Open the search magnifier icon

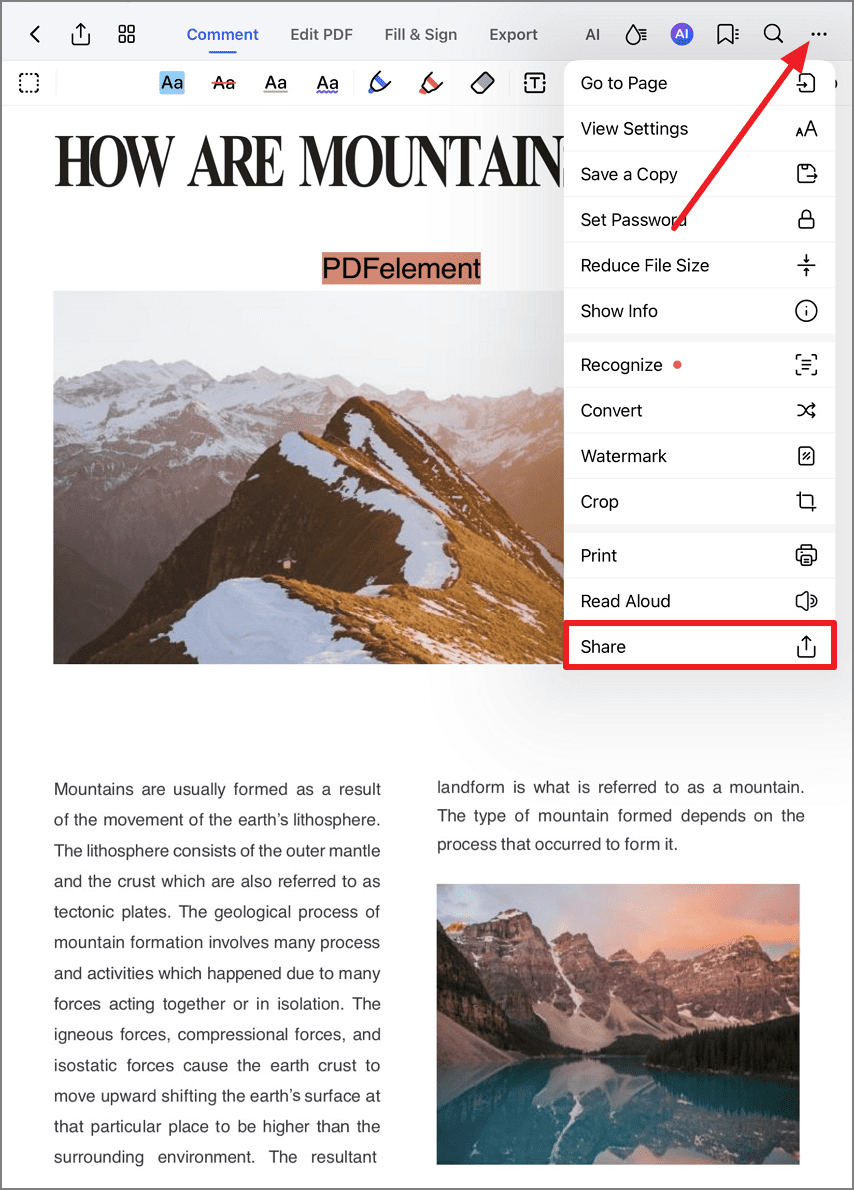pos(773,34)
